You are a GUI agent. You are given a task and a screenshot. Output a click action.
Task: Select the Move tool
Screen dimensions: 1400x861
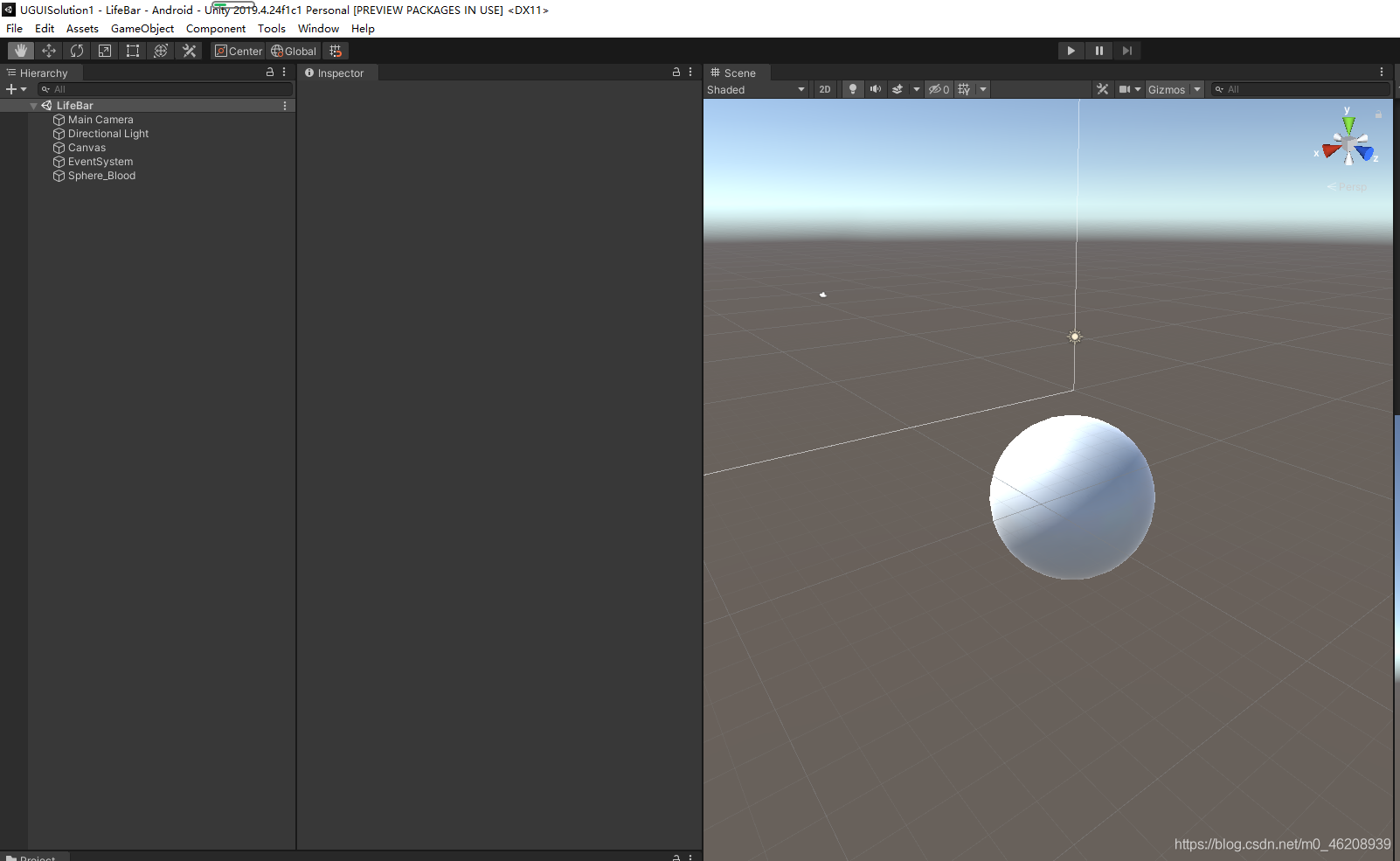tap(49, 51)
